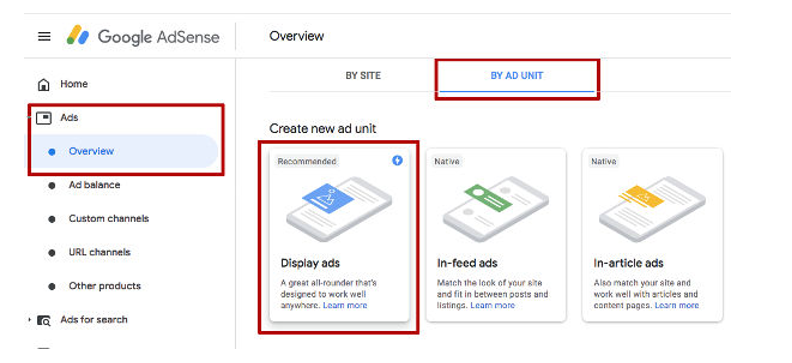Click the Ads section icon

[x=44, y=118]
